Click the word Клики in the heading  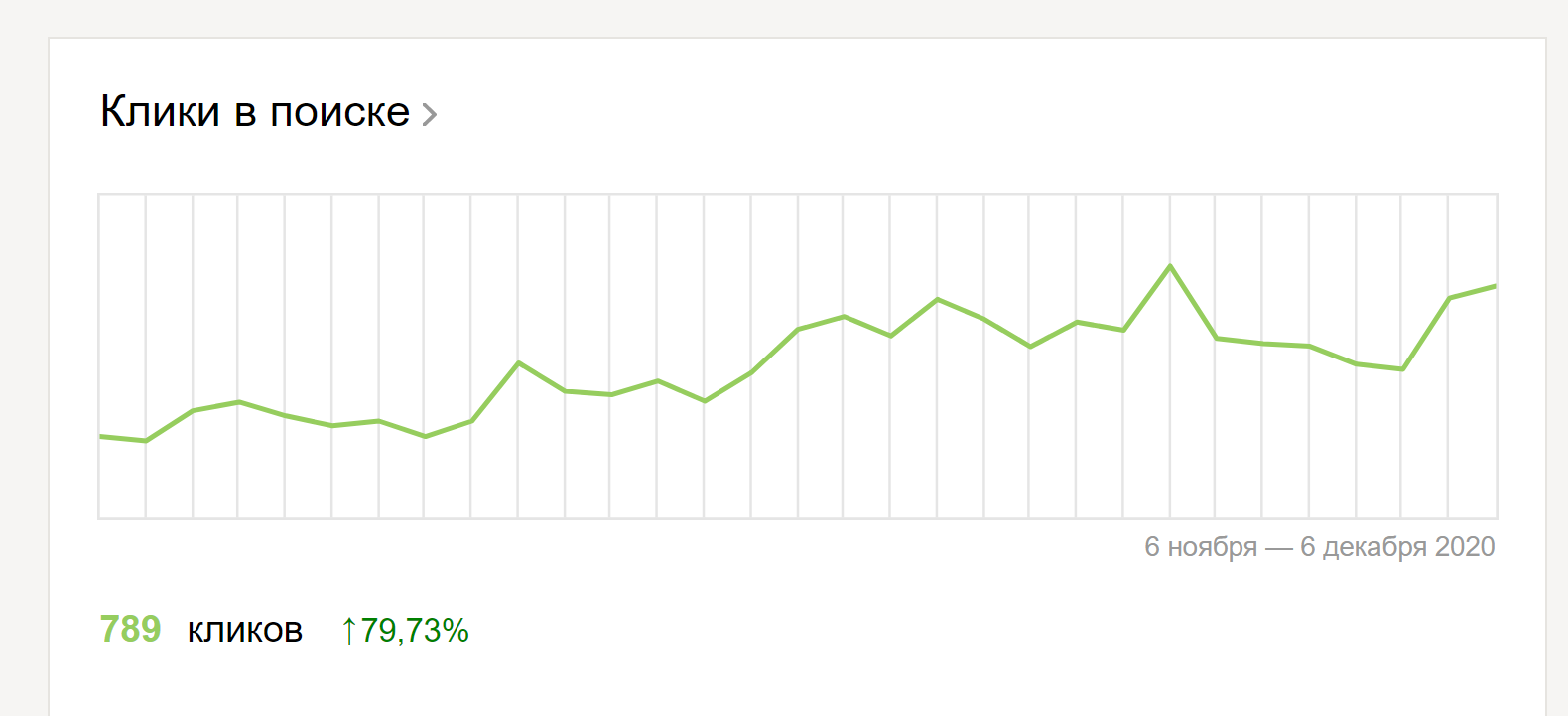[160, 112]
